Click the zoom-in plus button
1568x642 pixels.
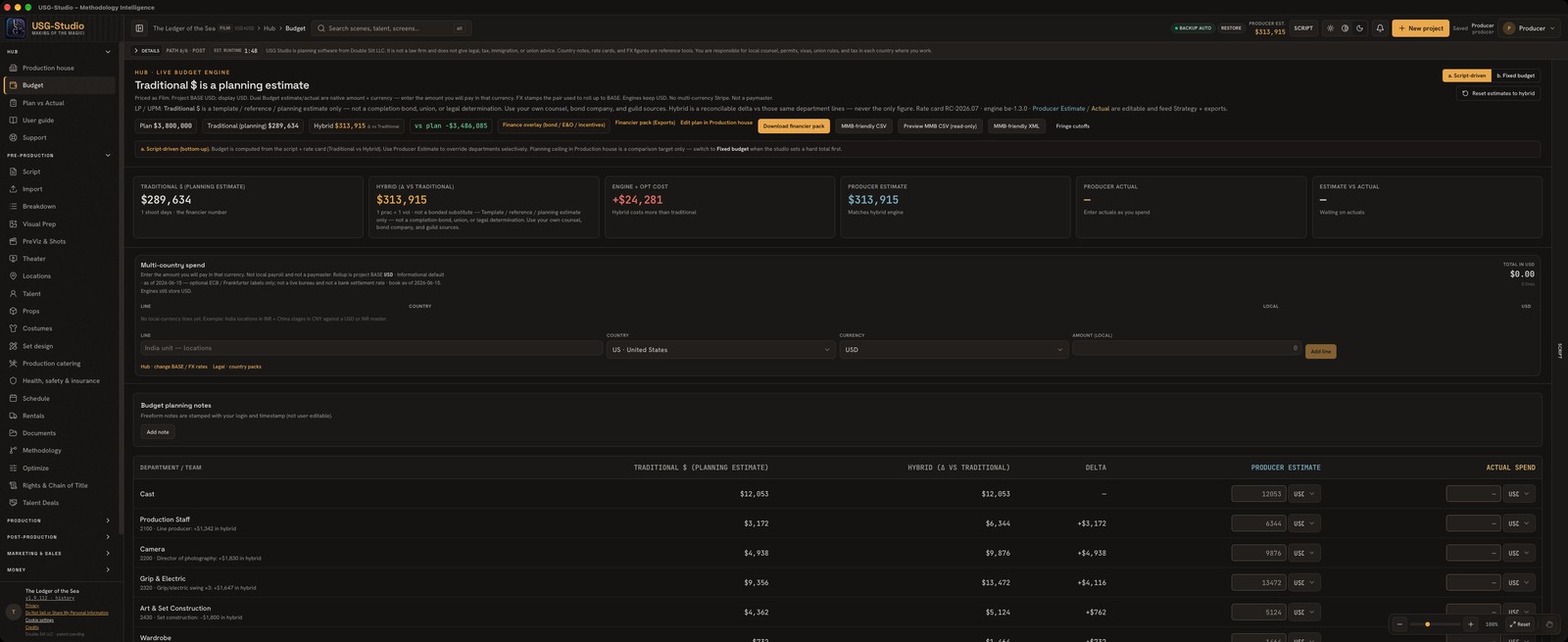(x=1470, y=624)
